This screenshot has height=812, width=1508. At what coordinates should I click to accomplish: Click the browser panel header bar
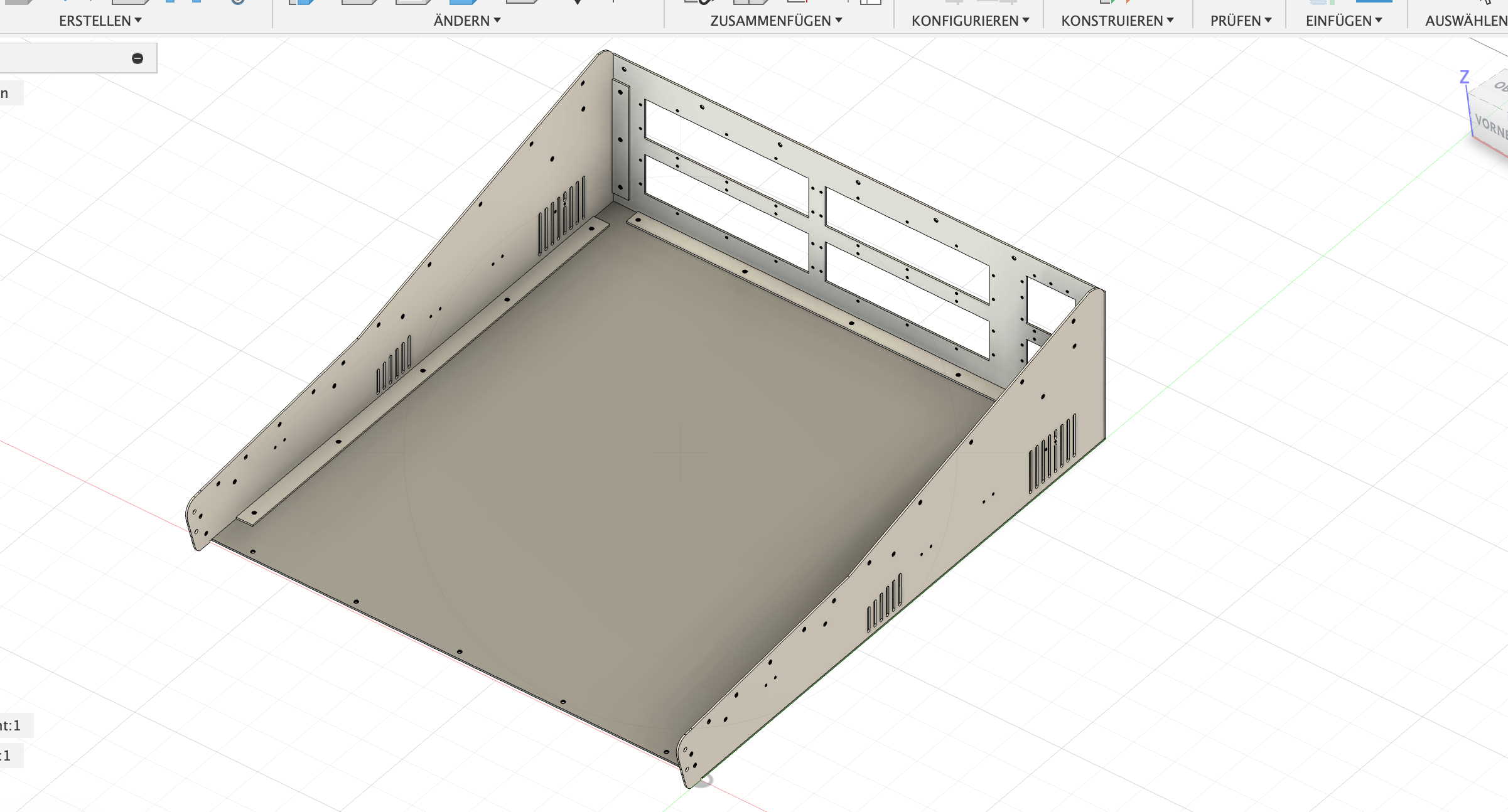point(63,58)
